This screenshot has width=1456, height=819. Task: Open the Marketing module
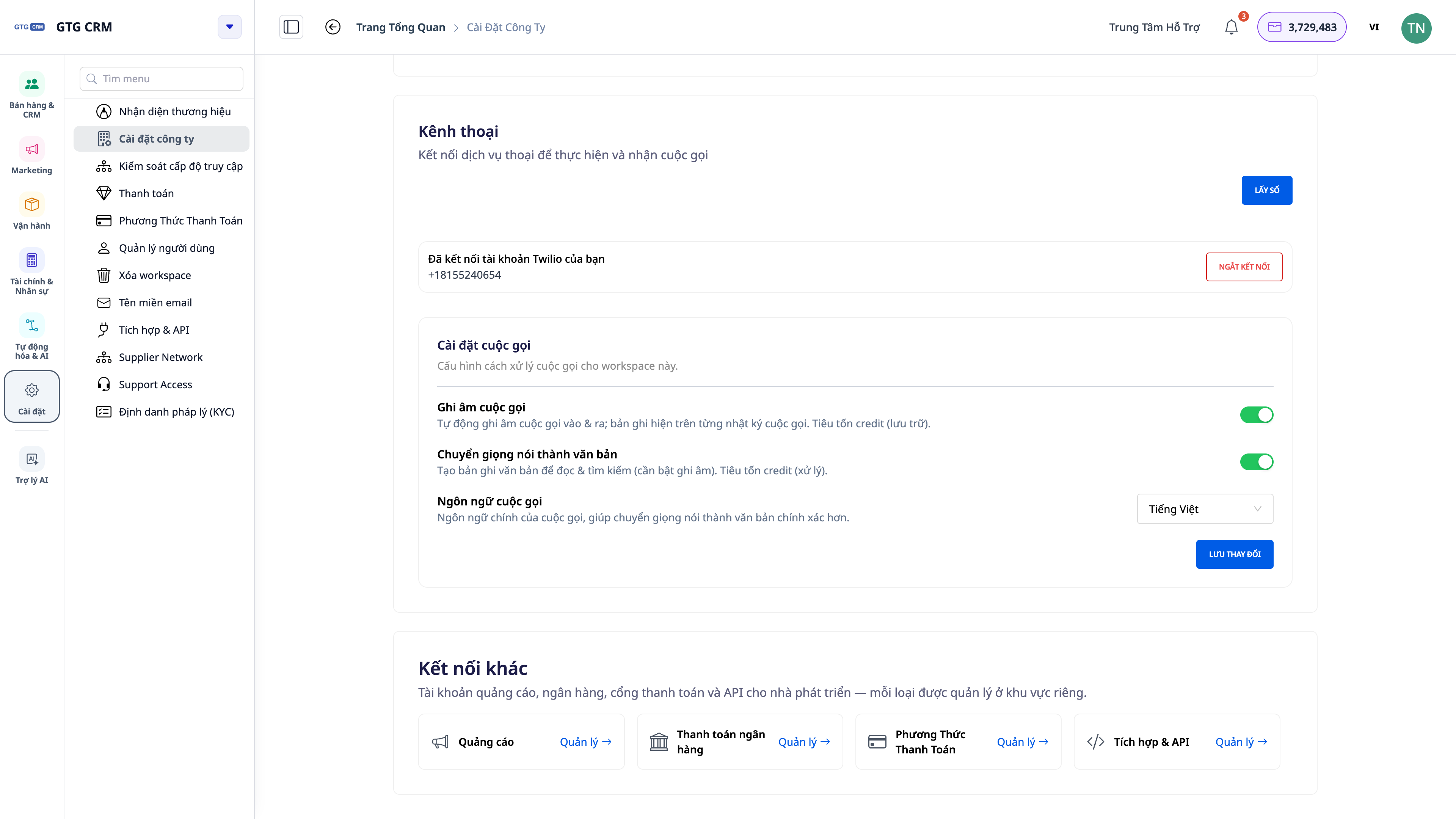(31, 156)
